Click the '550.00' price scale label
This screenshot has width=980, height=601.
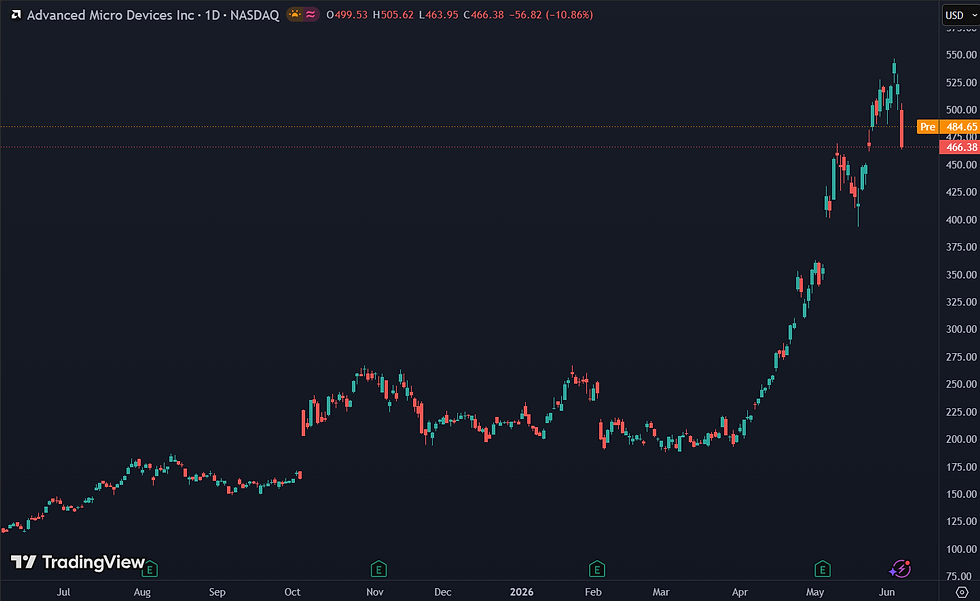click(961, 55)
